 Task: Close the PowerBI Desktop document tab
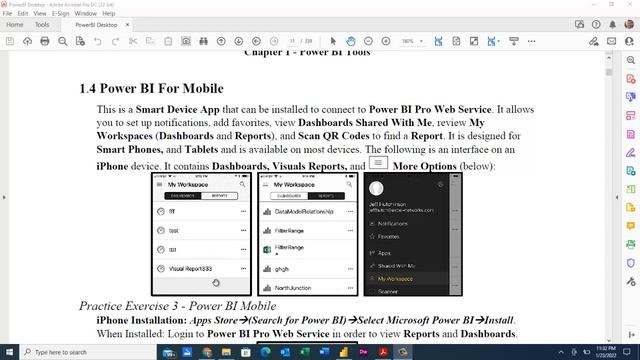127,25
